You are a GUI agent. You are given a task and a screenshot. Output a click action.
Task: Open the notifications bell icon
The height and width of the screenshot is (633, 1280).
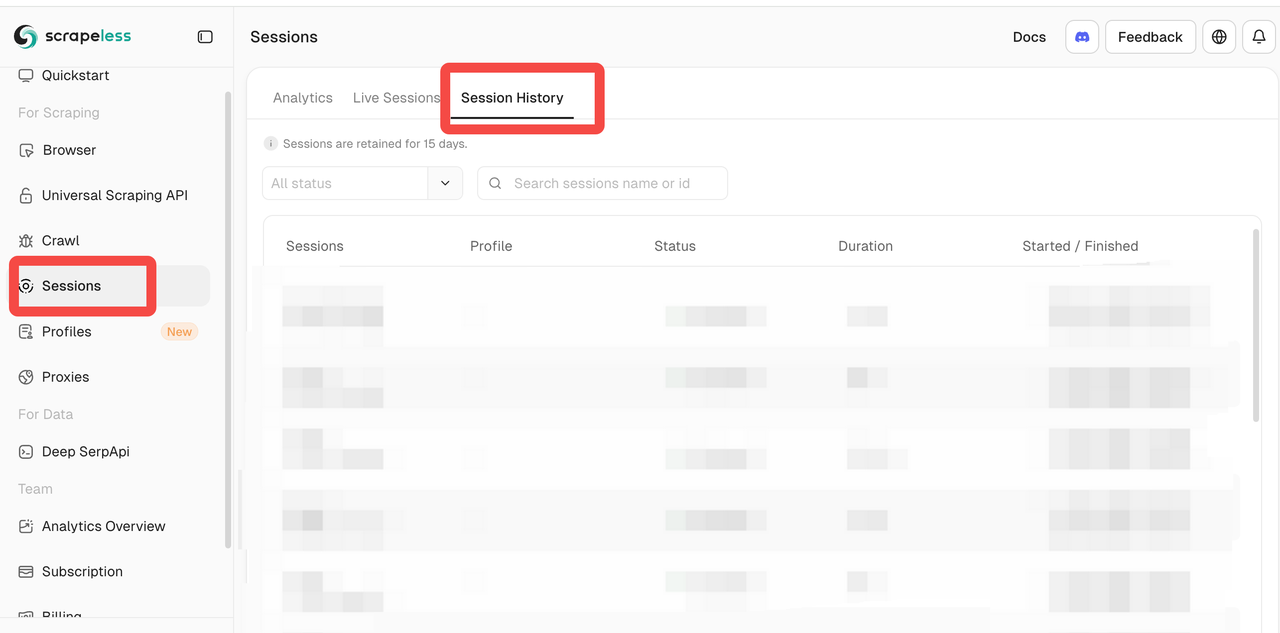pyautogui.click(x=1259, y=37)
